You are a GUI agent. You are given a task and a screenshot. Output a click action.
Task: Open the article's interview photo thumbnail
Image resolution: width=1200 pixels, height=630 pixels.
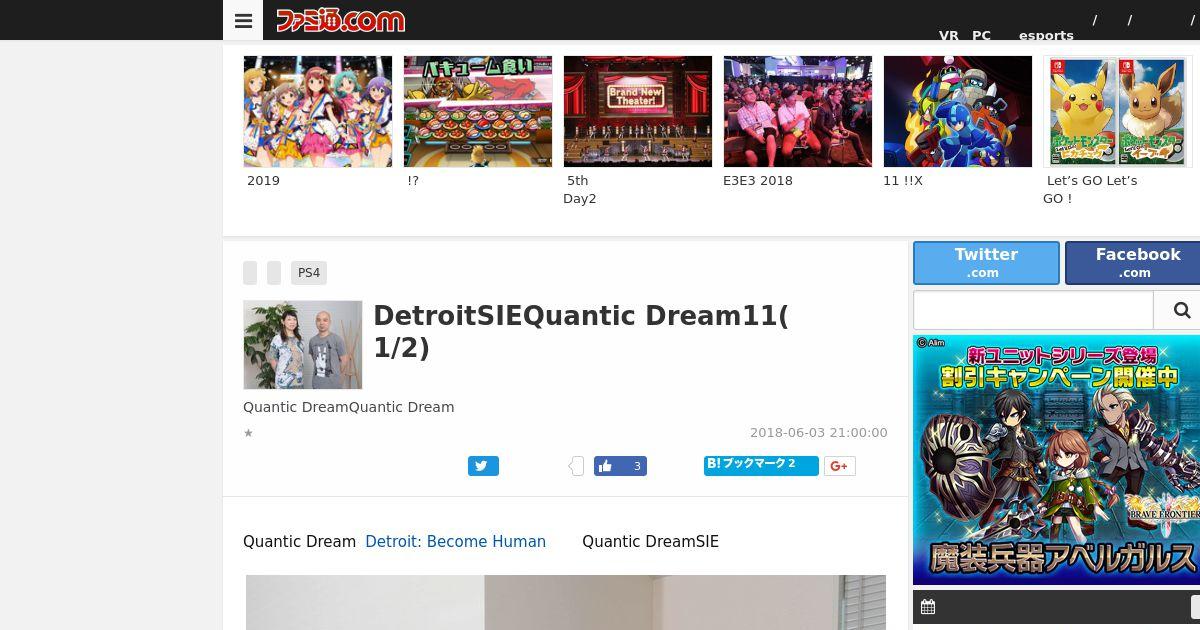[x=303, y=345]
